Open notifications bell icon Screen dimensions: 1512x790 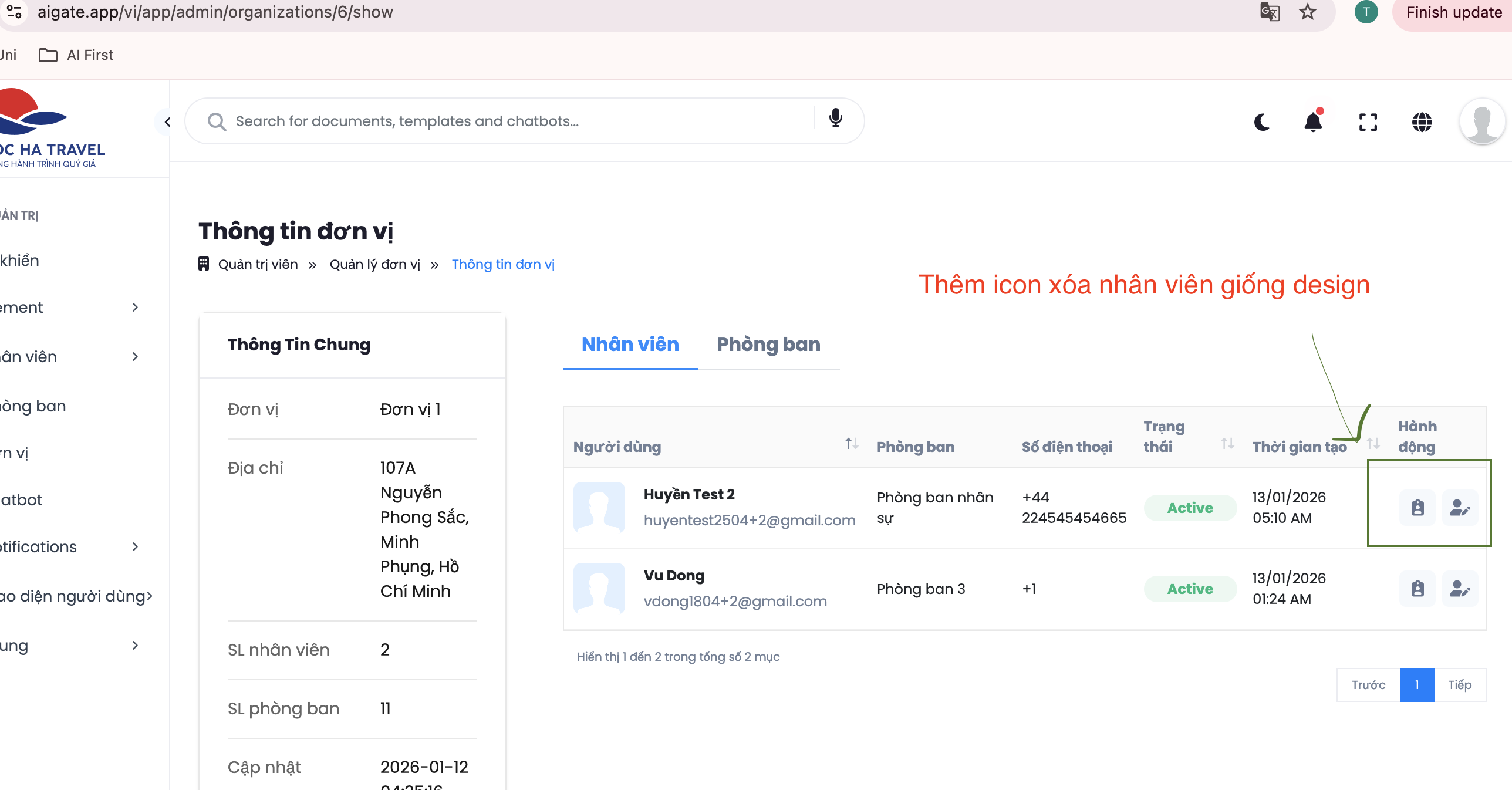point(1313,122)
